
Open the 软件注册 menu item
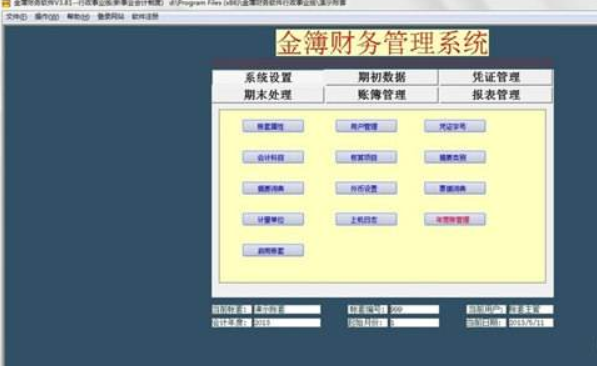click(145, 17)
